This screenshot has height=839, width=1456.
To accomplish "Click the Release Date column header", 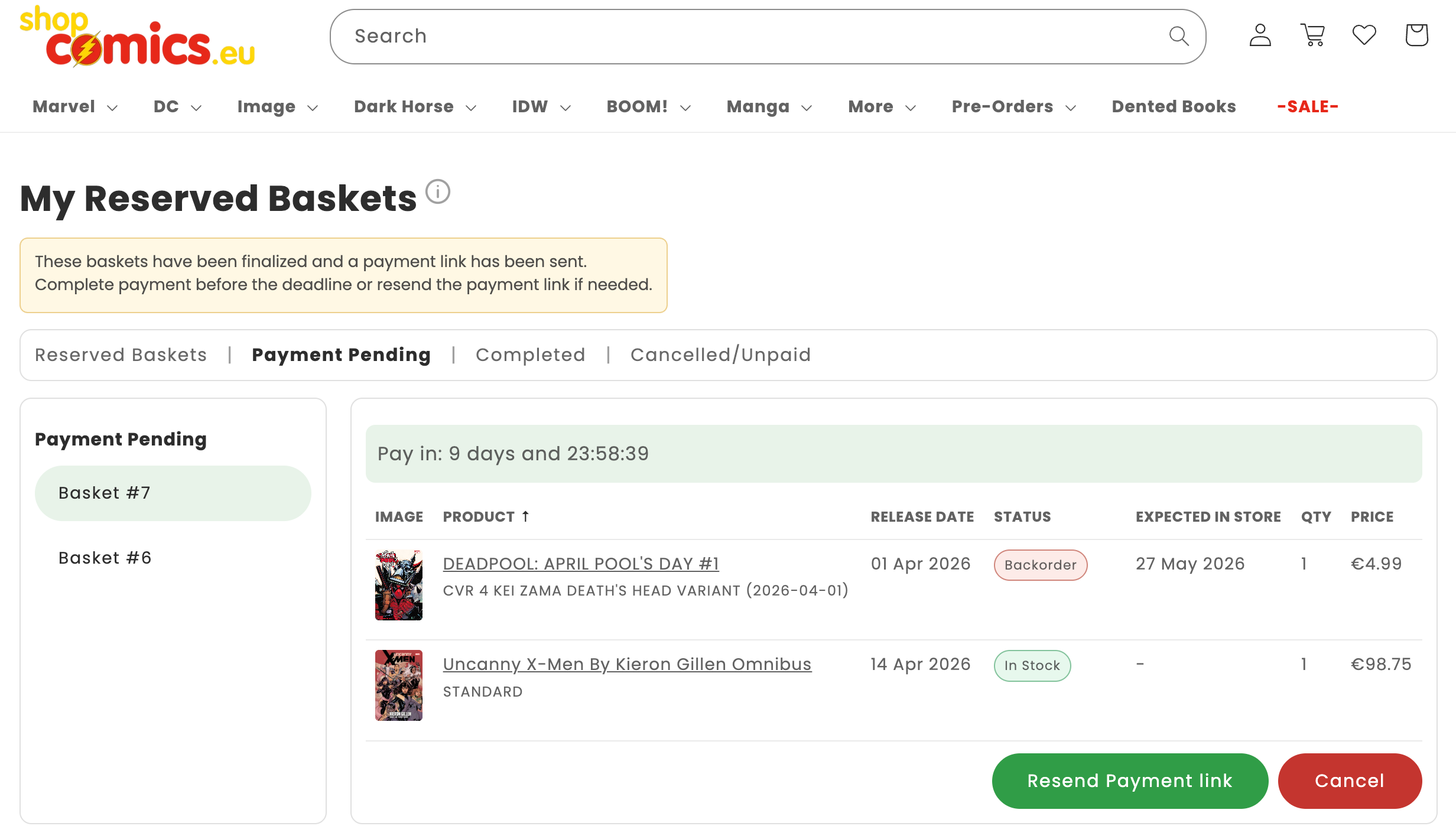I will click(922, 517).
